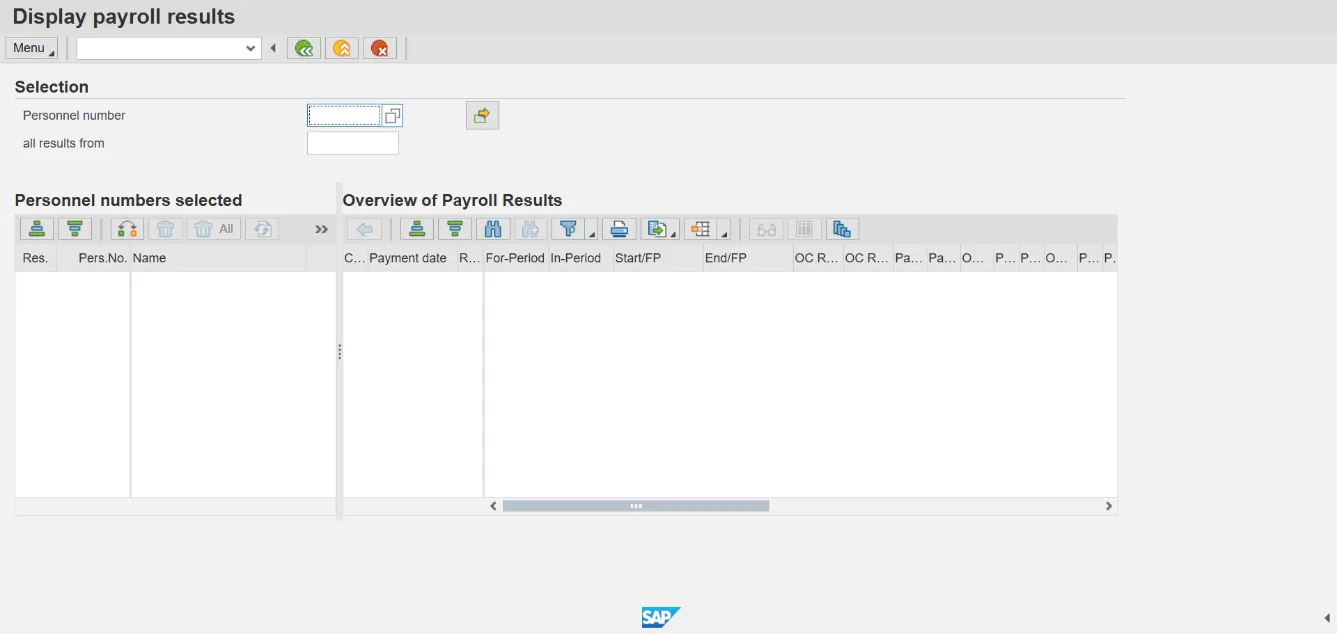The image size is (1337, 634).
Task: Click the For-Period column header
Action: pyautogui.click(x=515, y=258)
